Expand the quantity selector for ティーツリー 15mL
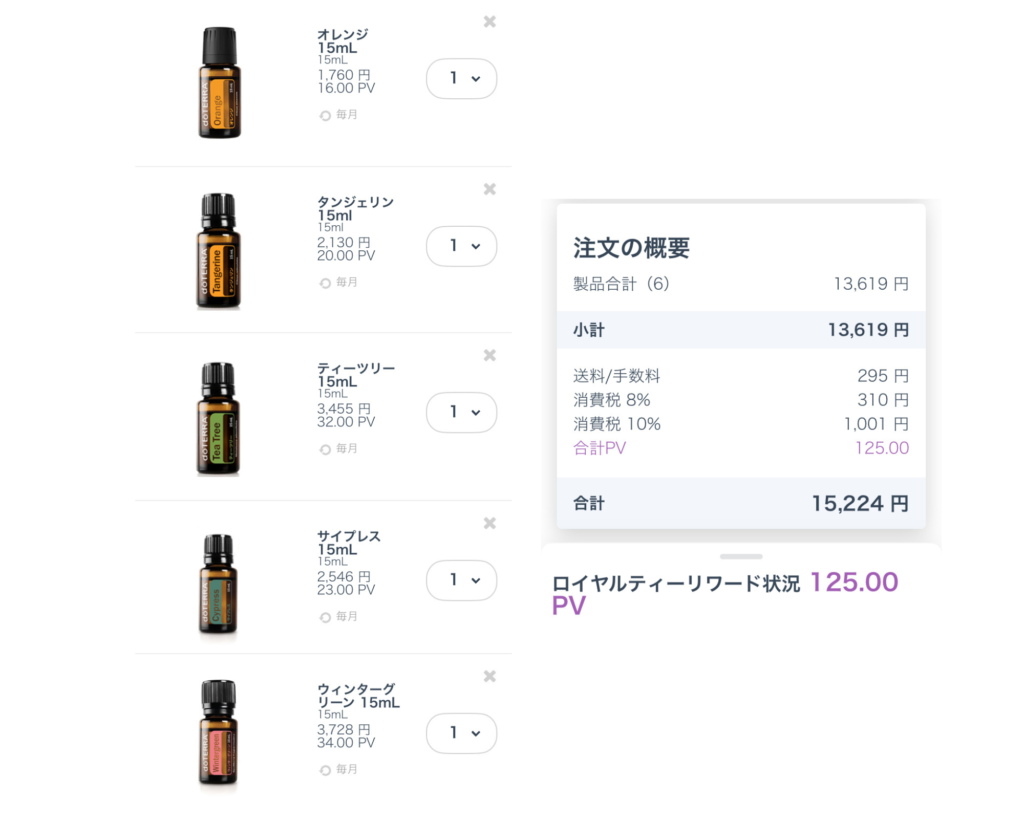Screen dimensions: 1024x819 coord(462,411)
